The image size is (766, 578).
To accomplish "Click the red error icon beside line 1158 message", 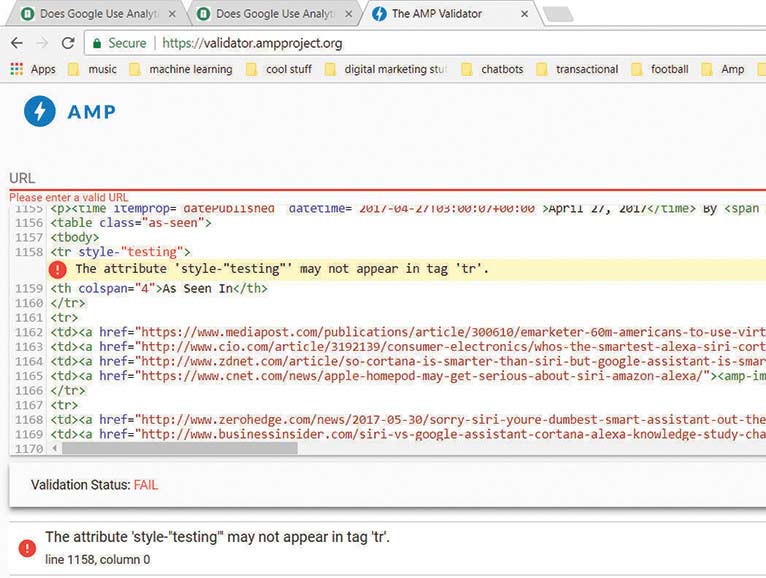I will click(x=27, y=548).
